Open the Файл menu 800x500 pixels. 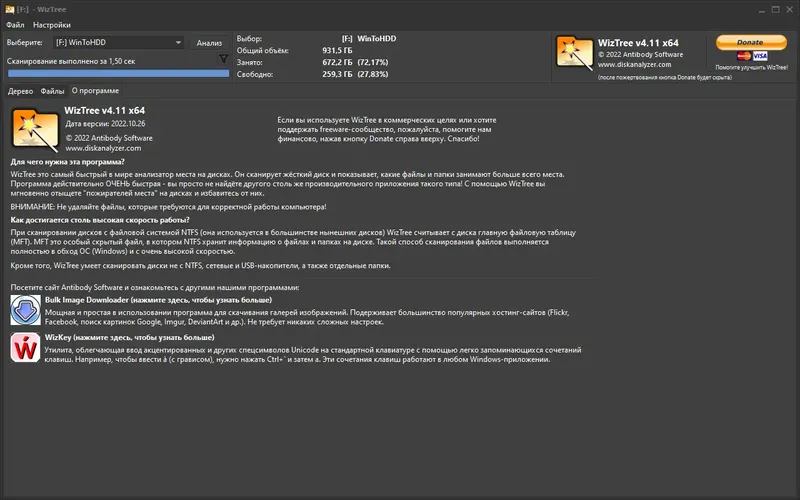[15, 24]
